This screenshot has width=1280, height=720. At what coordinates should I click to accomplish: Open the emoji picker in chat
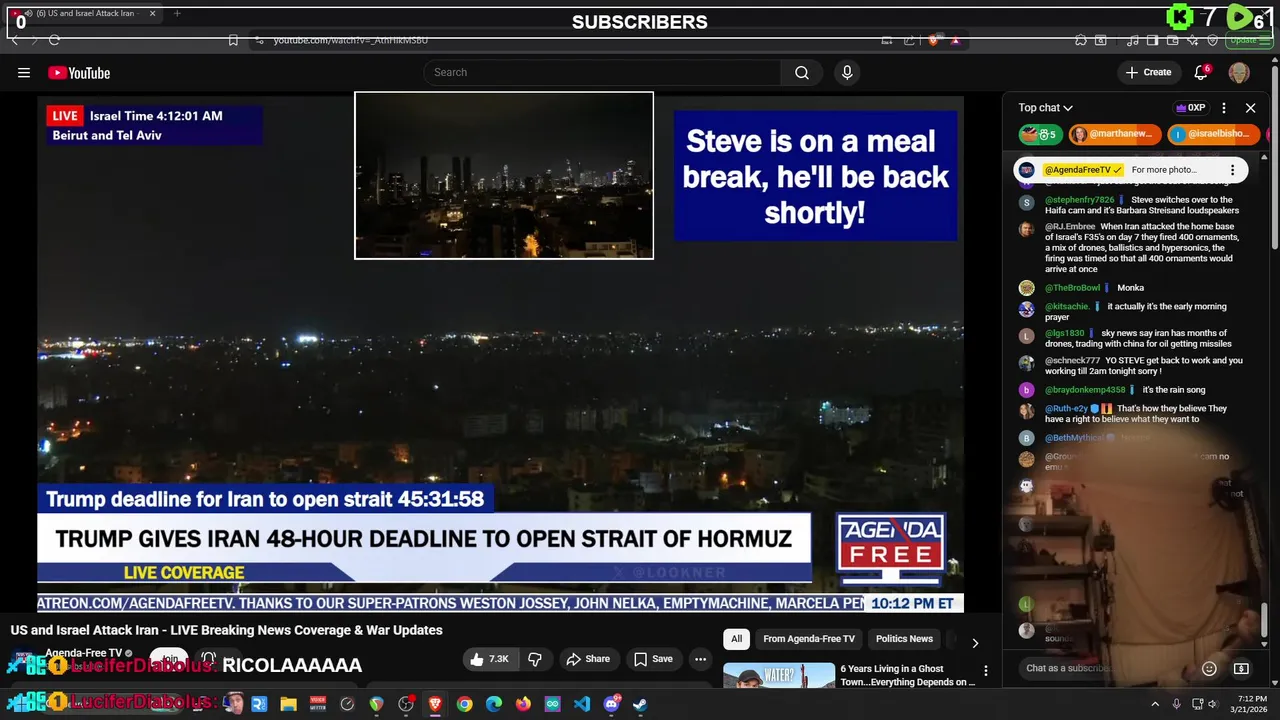(1209, 668)
